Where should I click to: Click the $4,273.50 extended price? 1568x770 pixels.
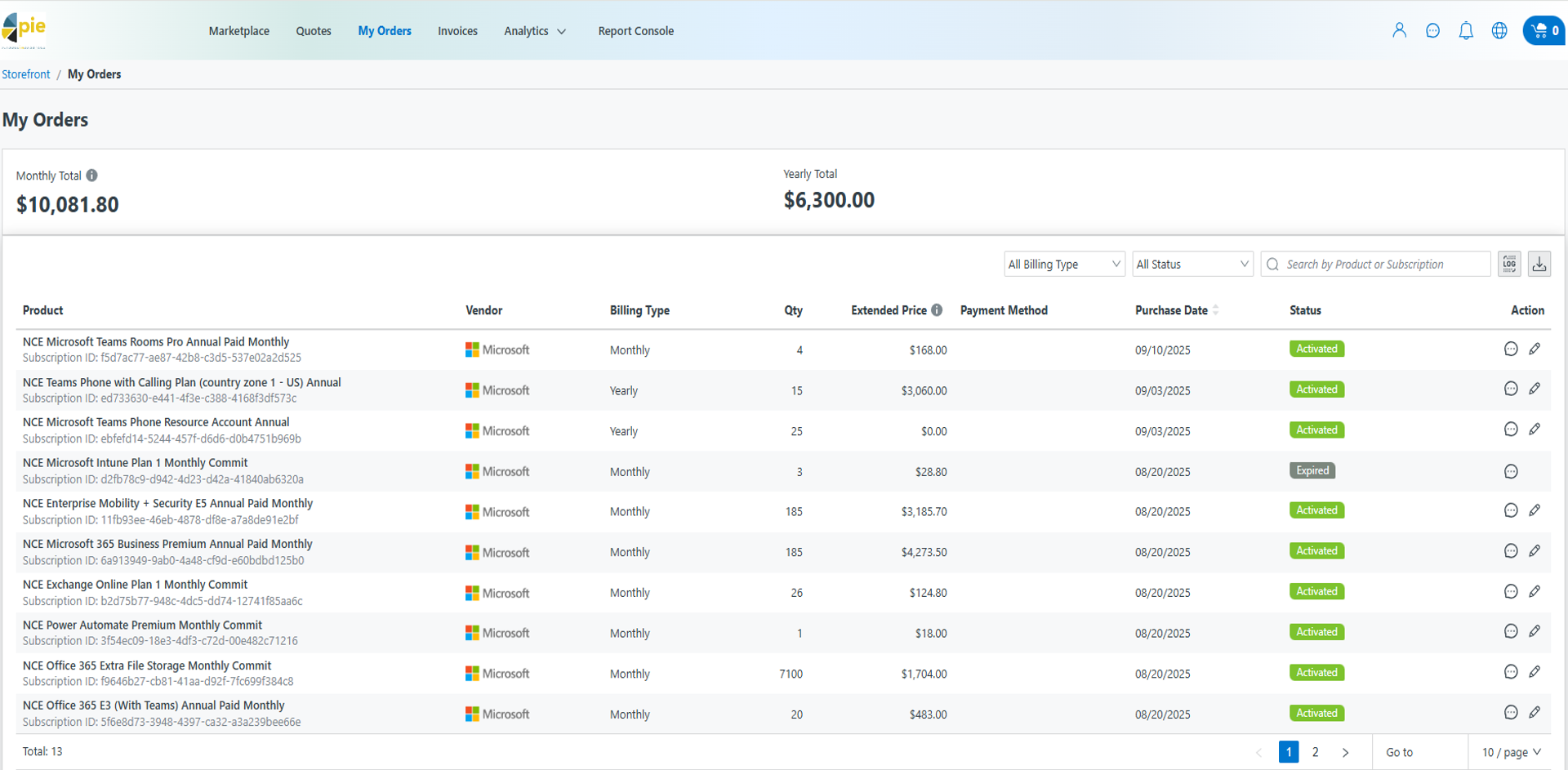point(924,552)
